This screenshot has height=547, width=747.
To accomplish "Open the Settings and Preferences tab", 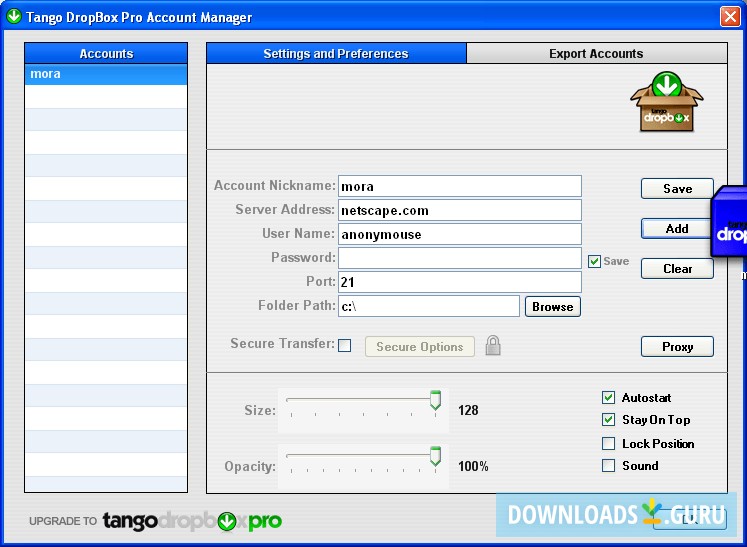I will click(x=336, y=53).
